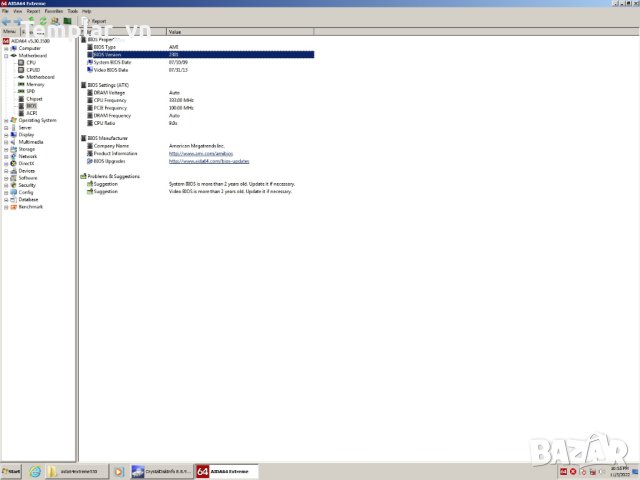Open the ACPI tree entry
The height and width of the screenshot is (480, 640).
click(31, 113)
